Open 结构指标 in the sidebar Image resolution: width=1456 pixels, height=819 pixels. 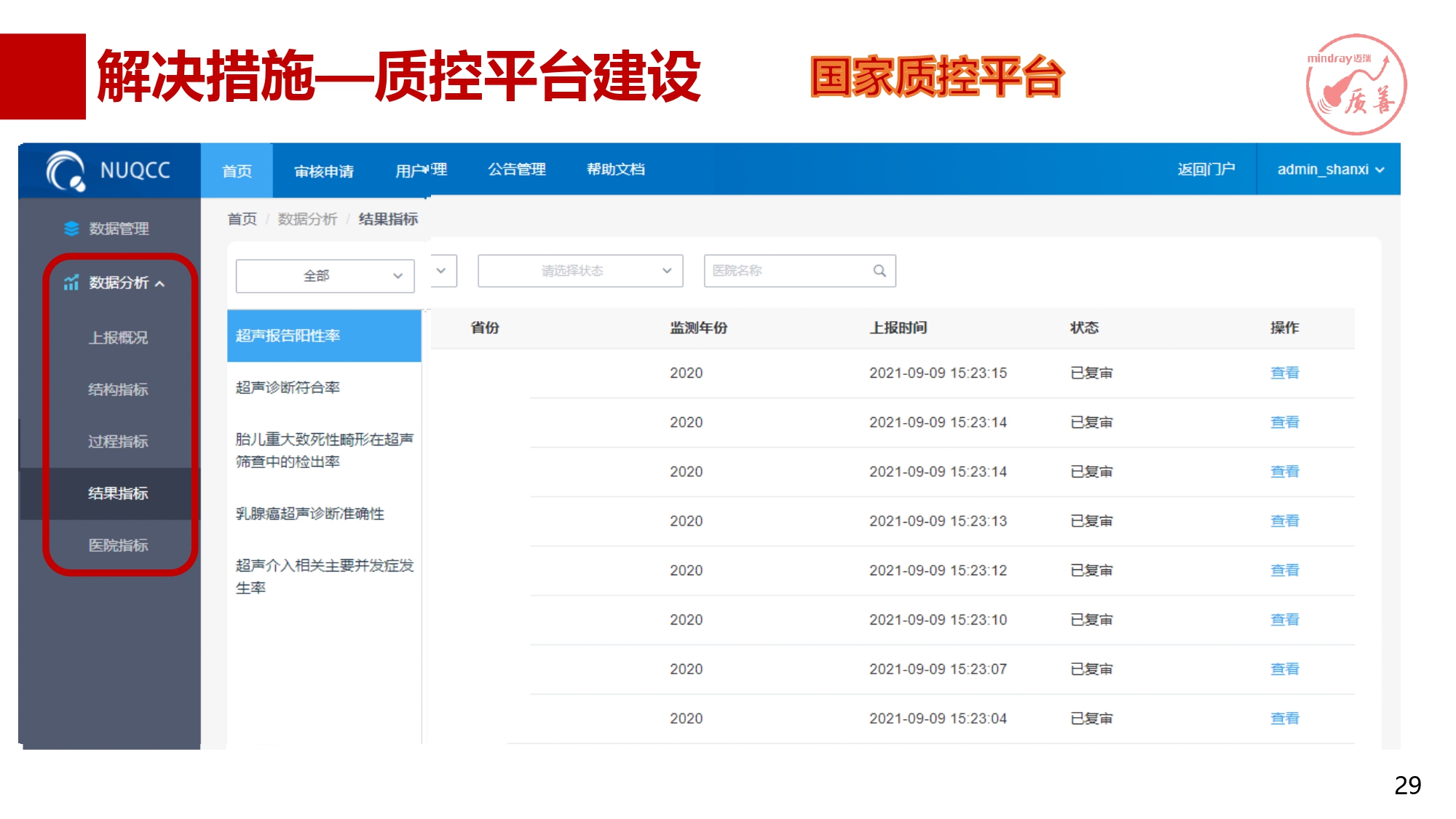tap(118, 389)
